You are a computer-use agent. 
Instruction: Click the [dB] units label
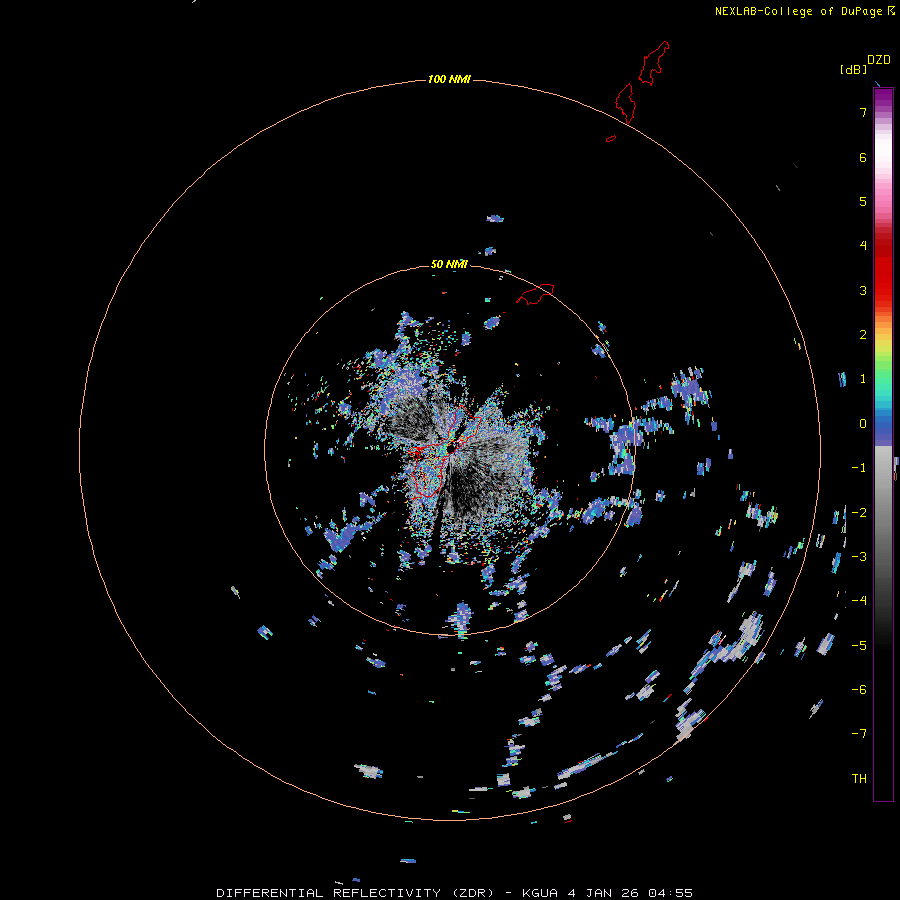(x=853, y=69)
